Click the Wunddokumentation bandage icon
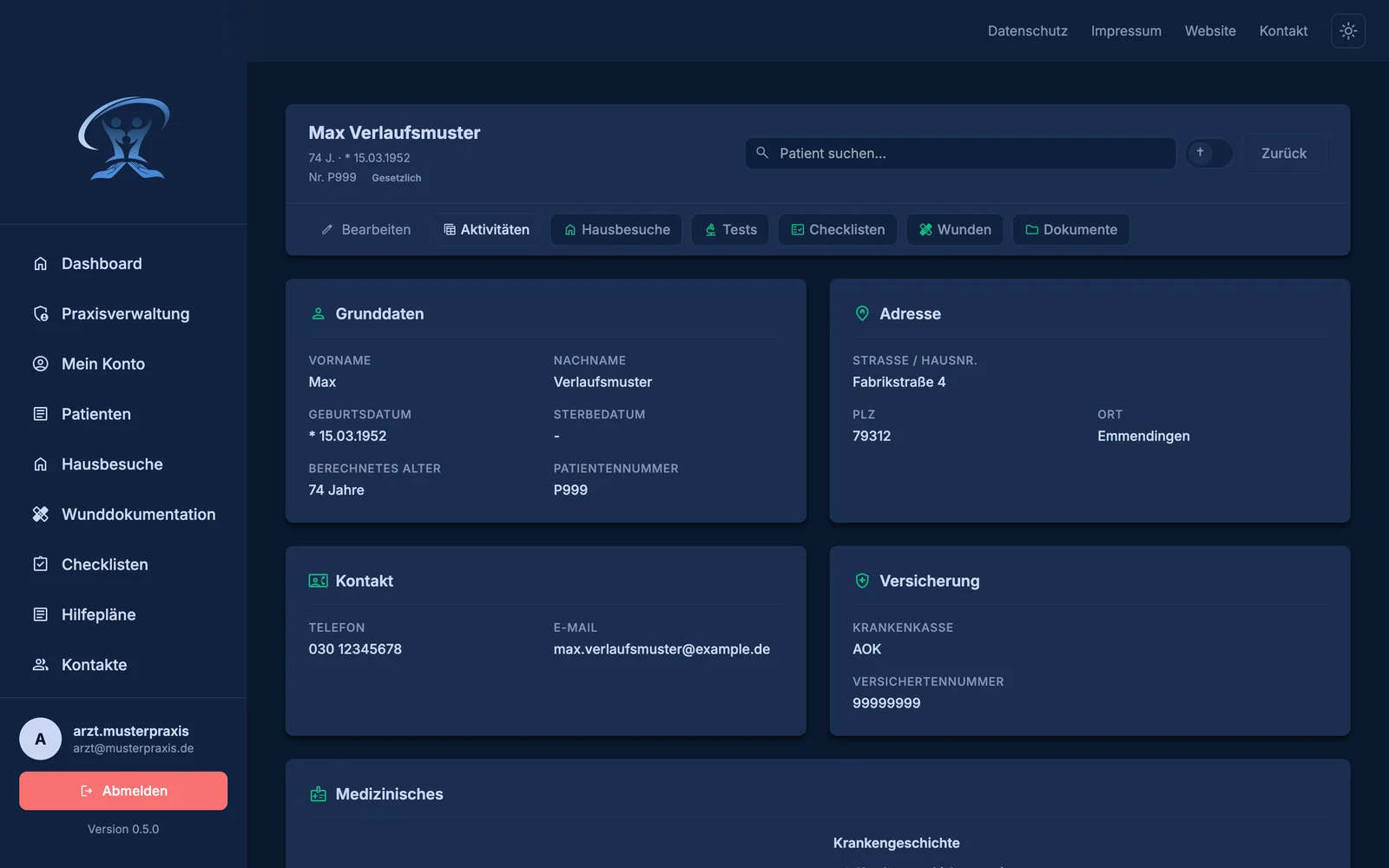The image size is (1389, 868). [40, 514]
